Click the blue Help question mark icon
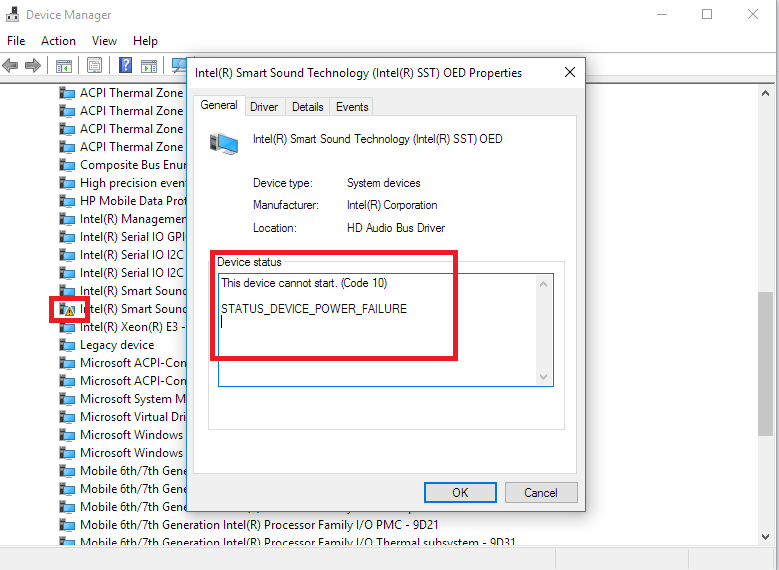The height and width of the screenshot is (570, 779). click(126, 66)
